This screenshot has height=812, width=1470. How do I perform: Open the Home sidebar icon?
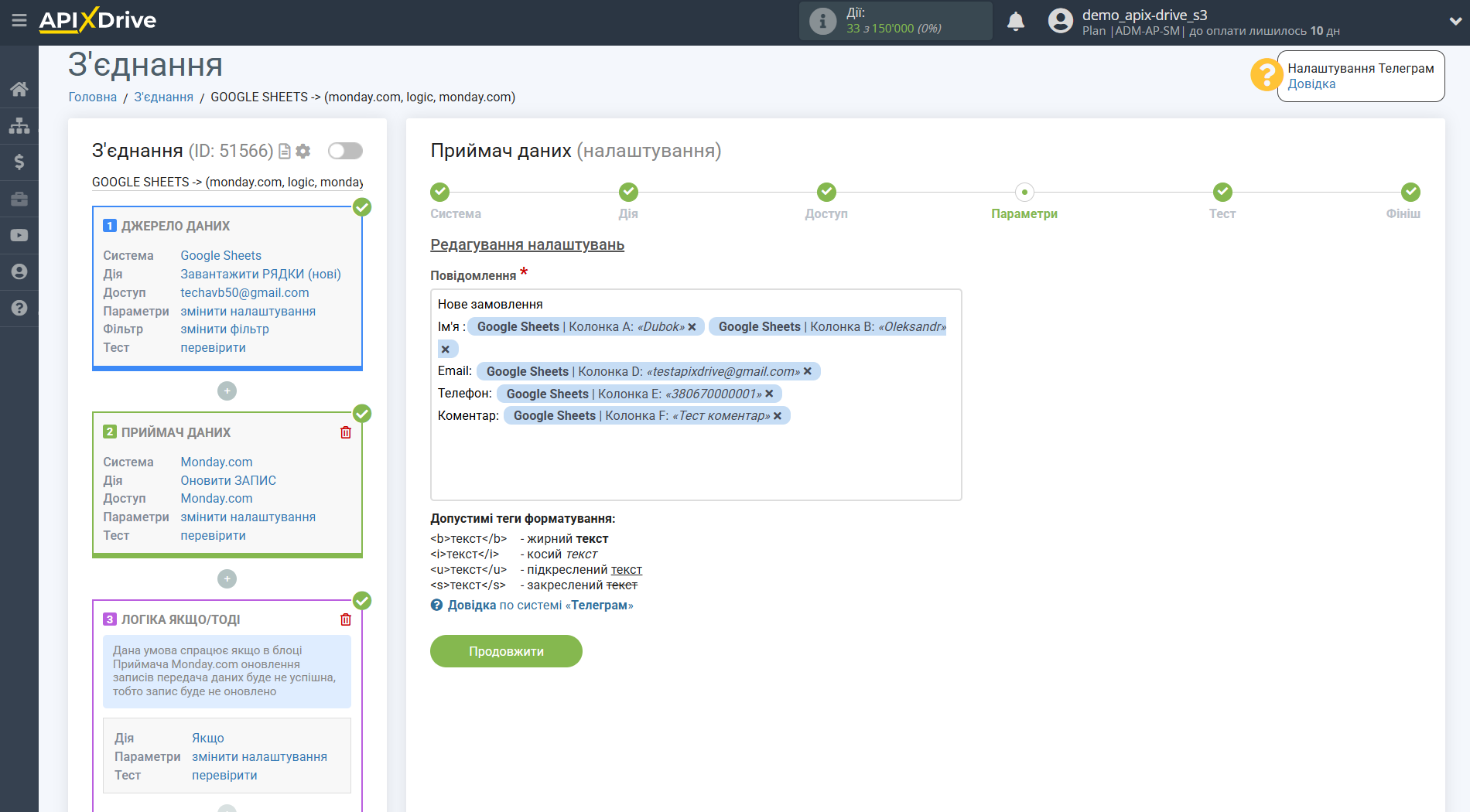coord(19,89)
